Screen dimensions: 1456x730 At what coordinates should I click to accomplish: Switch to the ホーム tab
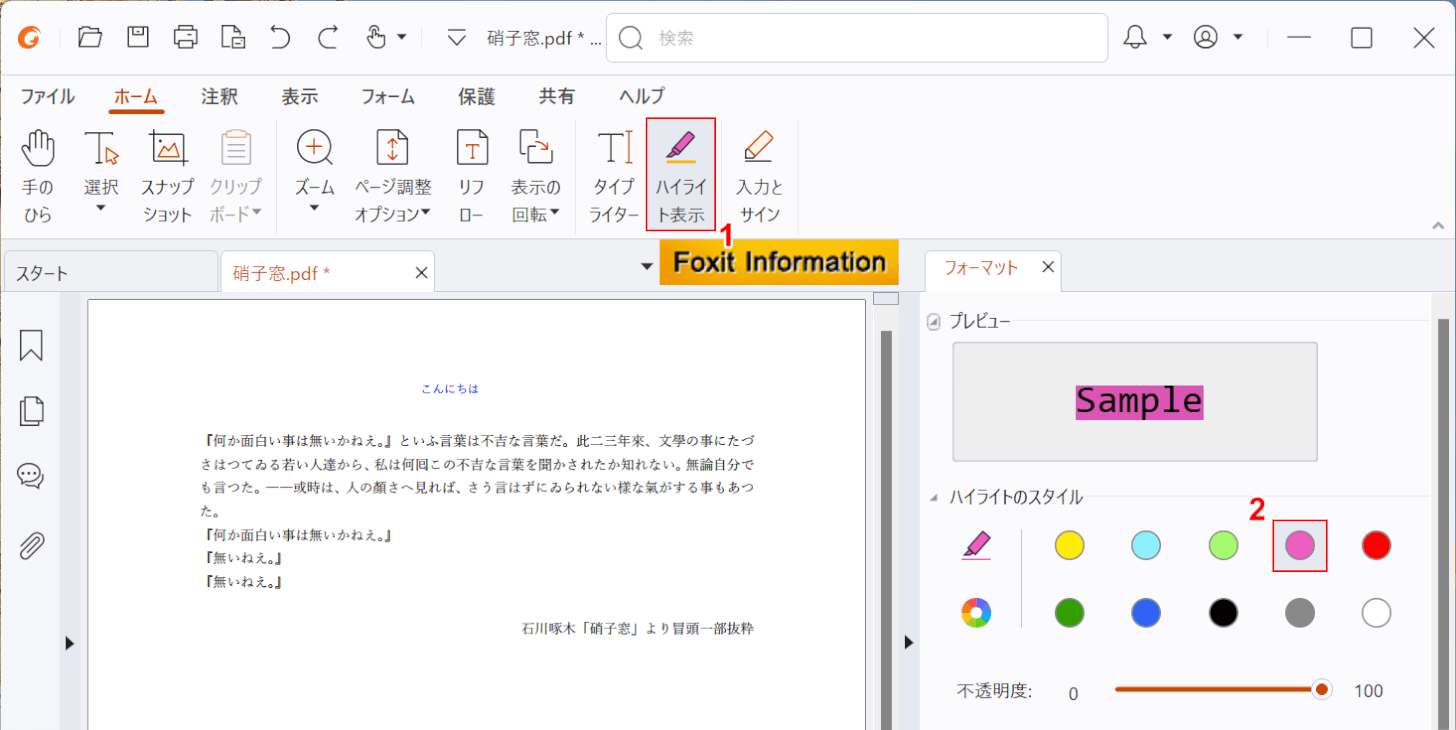click(x=136, y=97)
